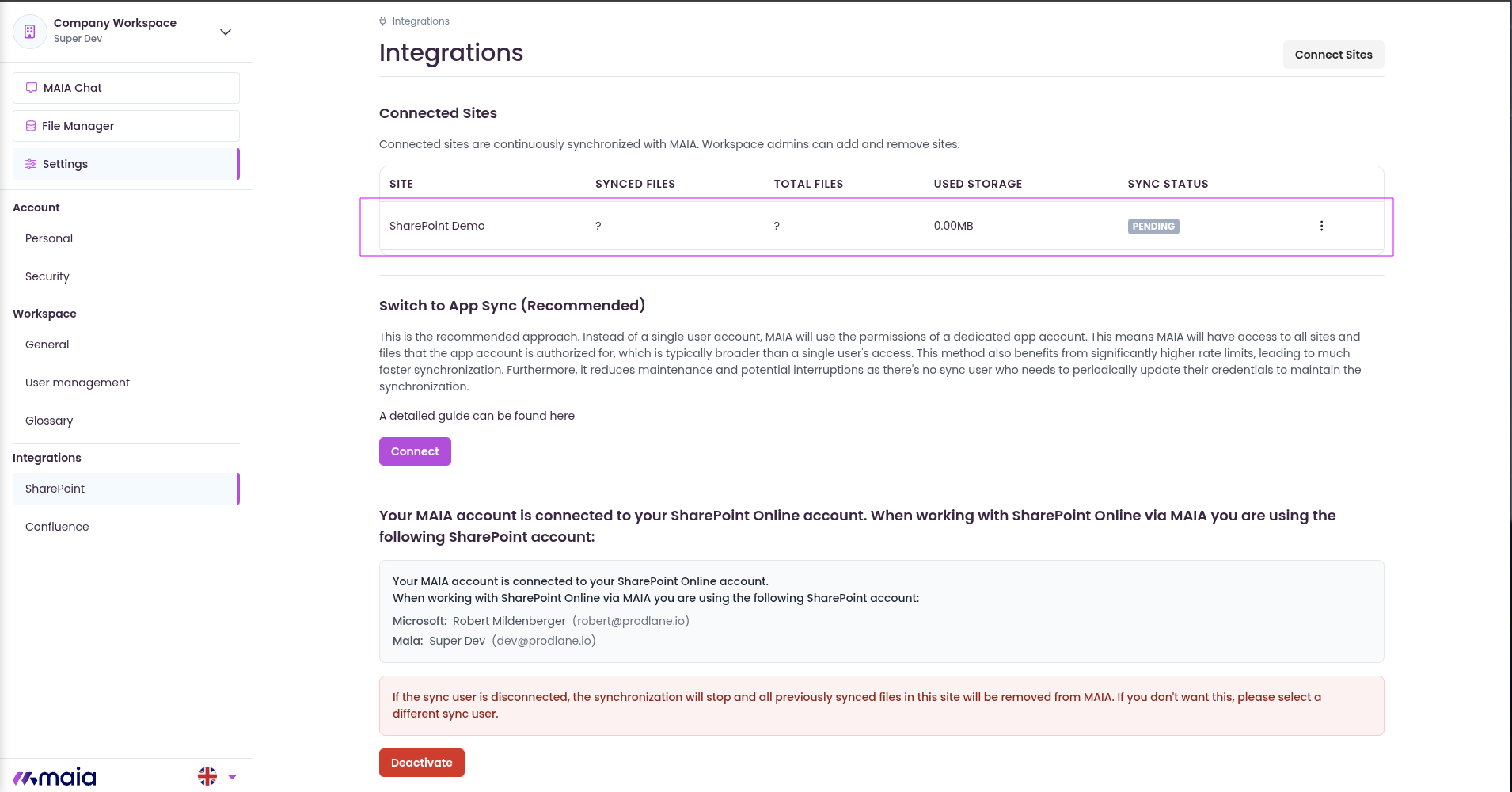Click the maia logo
This screenshot has height=792, width=1512.
click(55, 777)
